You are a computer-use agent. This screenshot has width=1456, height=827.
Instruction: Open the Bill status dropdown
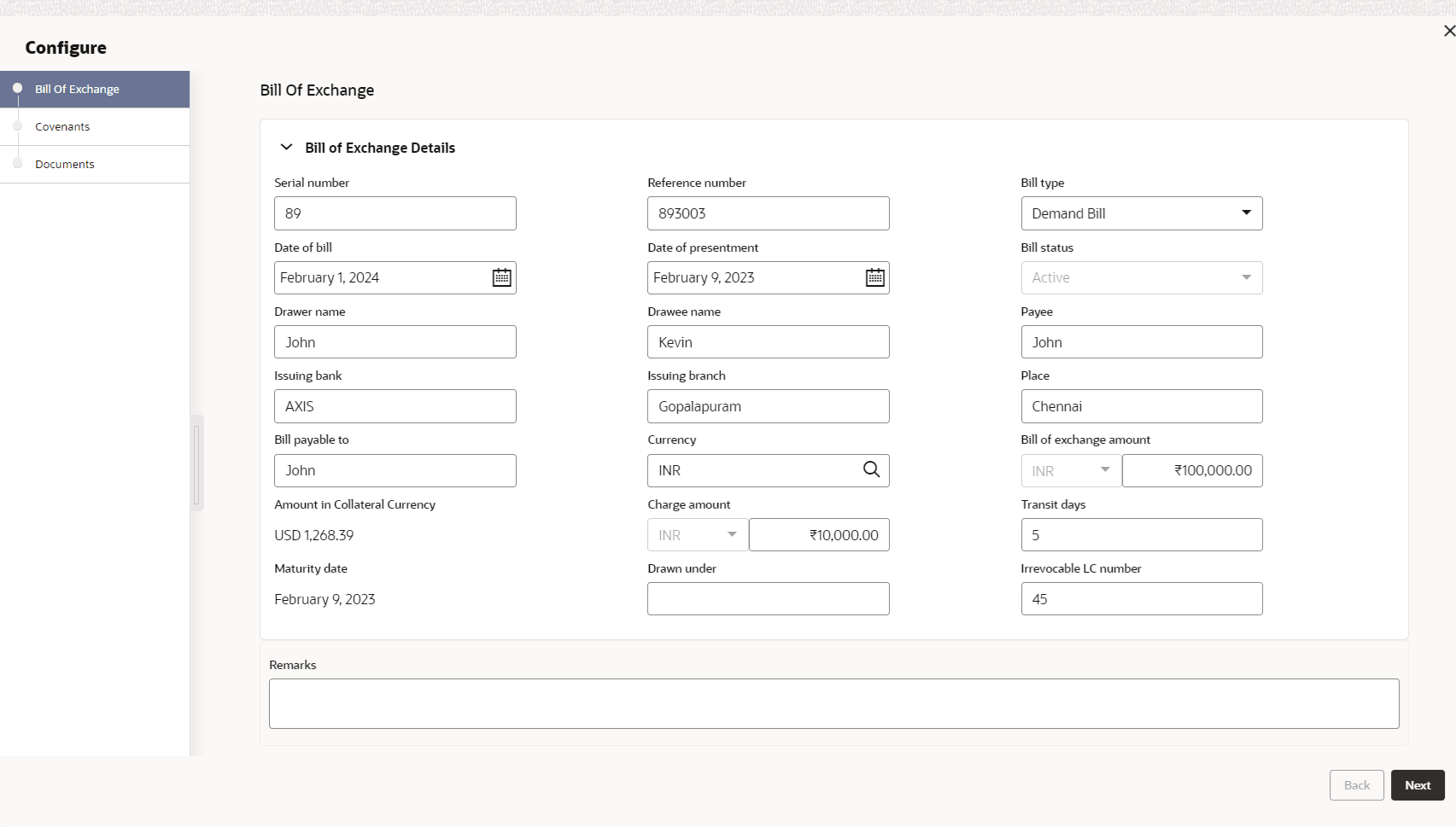(1142, 277)
